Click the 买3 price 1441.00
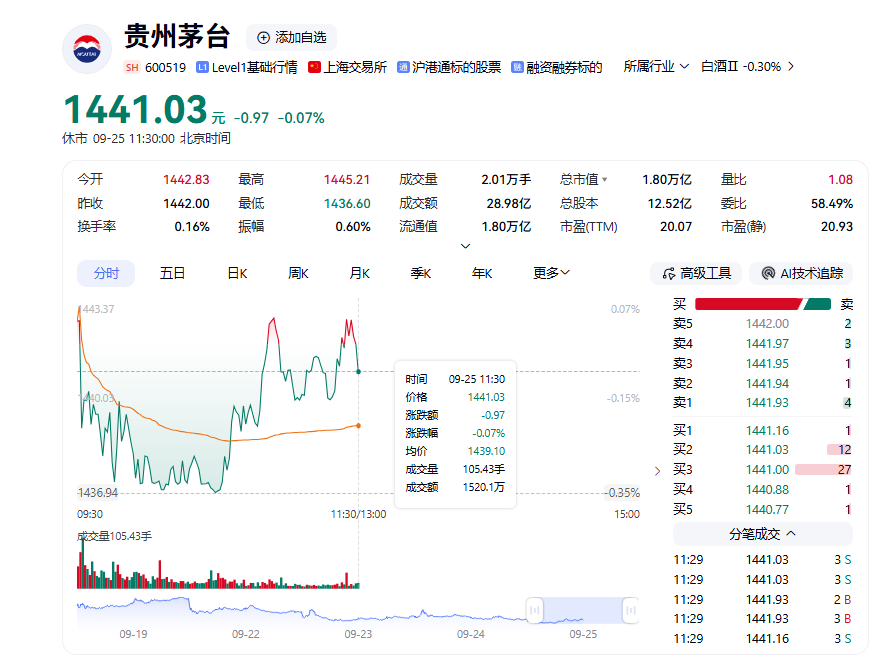The image size is (877, 660). [767, 470]
